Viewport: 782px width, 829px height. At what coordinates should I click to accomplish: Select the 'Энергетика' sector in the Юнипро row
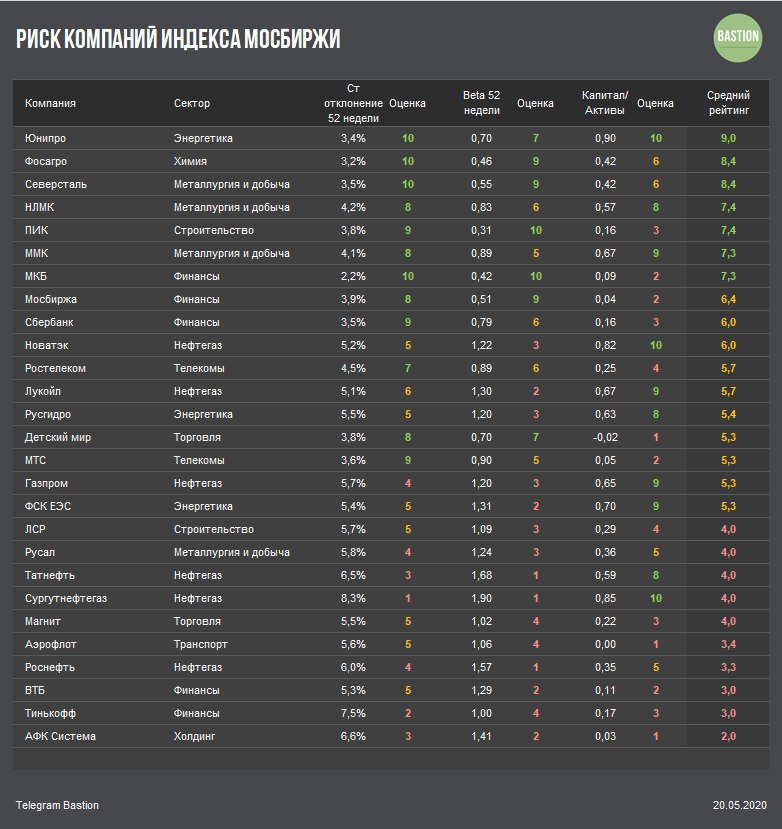204,139
